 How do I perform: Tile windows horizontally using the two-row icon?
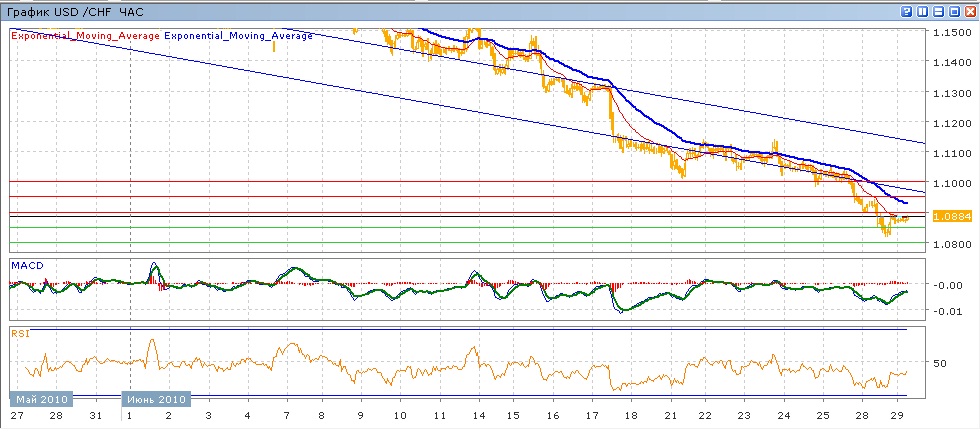pyautogui.click(x=938, y=11)
